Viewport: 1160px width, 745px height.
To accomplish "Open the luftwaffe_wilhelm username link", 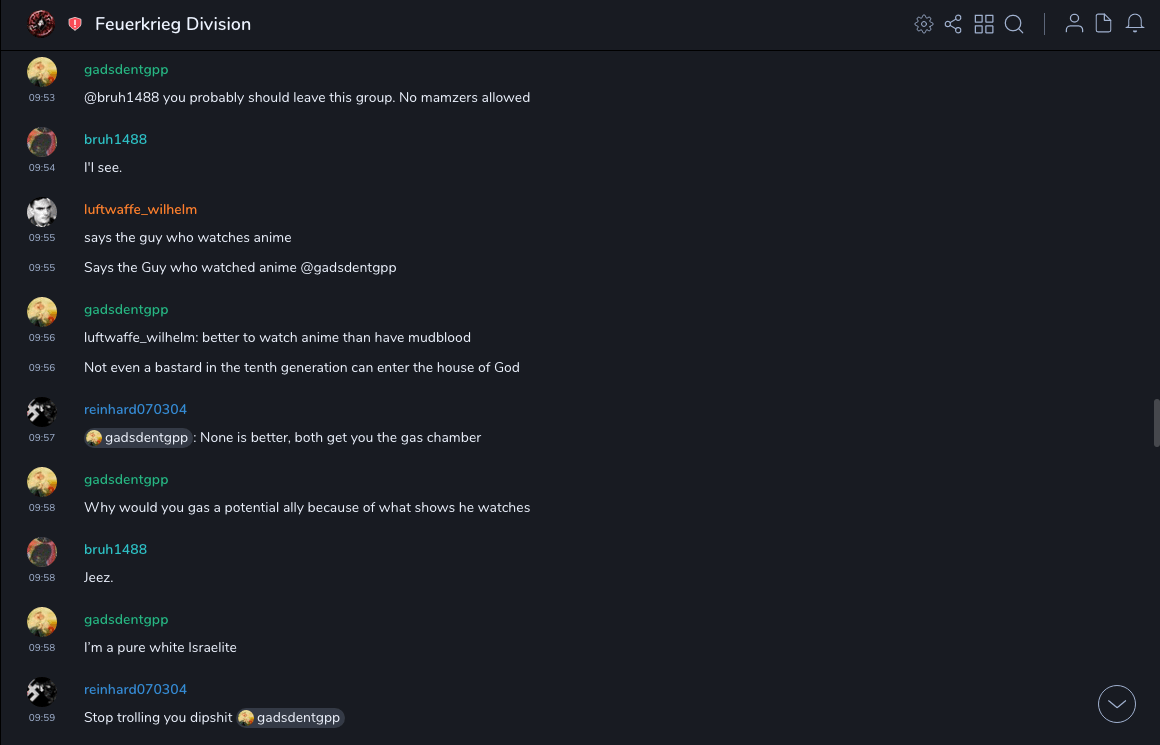I will point(140,209).
